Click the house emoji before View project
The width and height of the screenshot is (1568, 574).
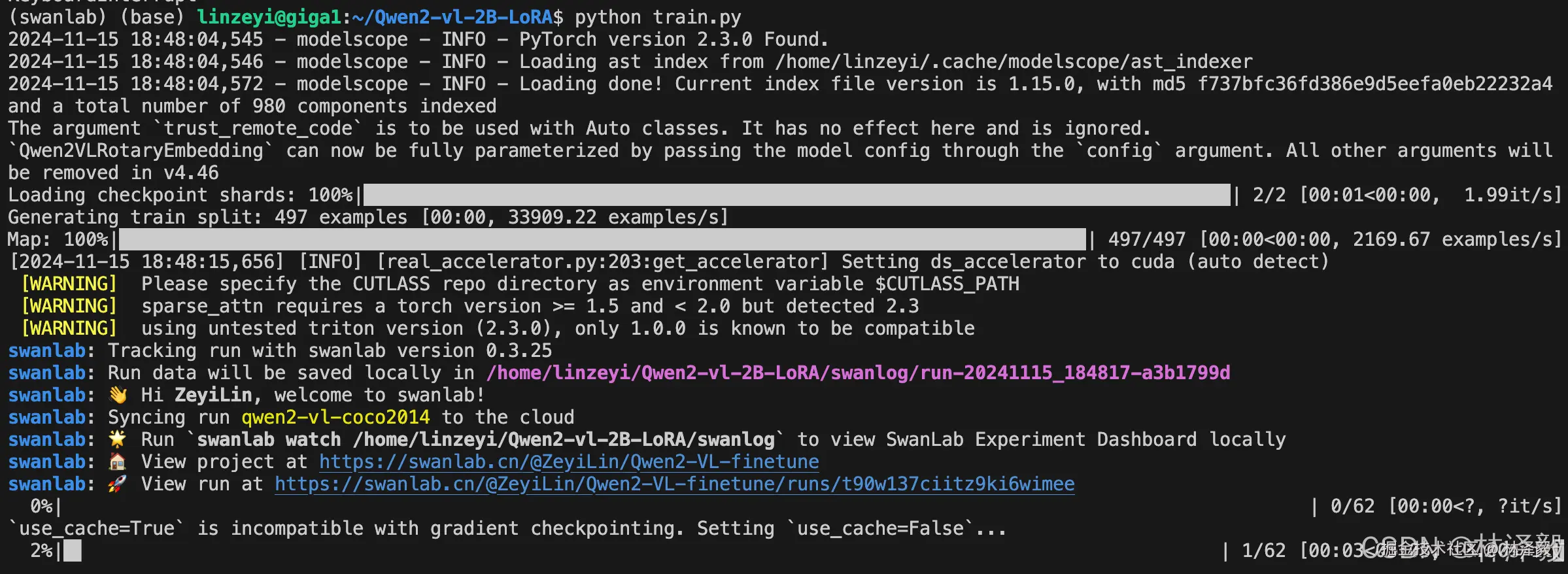(x=118, y=462)
